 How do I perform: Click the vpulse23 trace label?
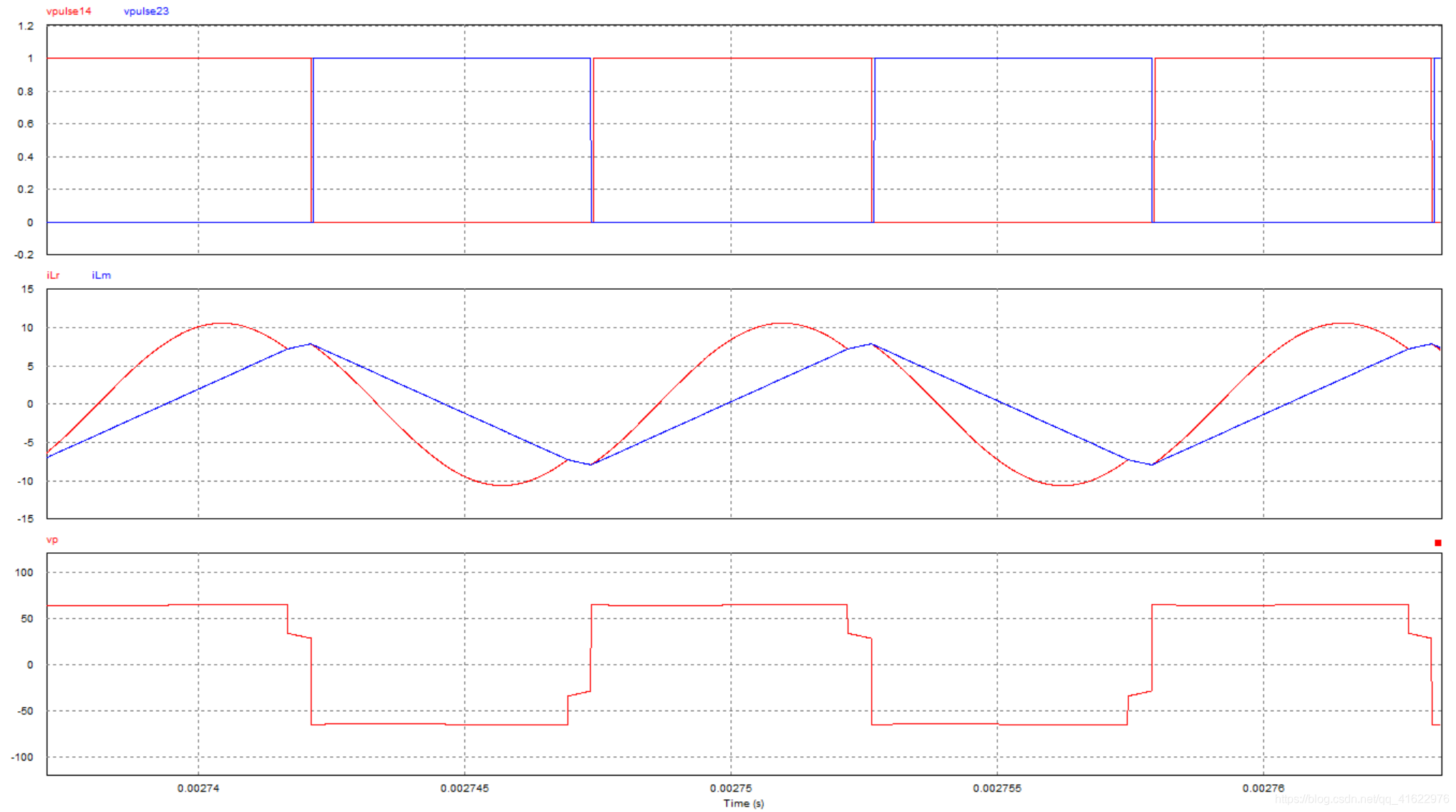coord(146,11)
